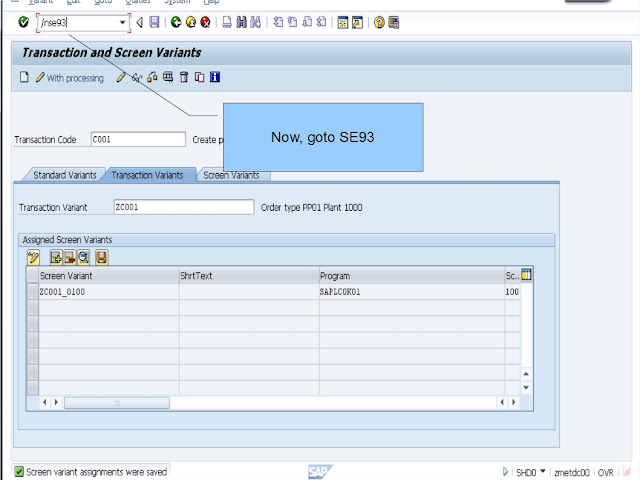640x480 pixels.
Task: Click the icon right of the glasses icon
Action: (x=152, y=77)
